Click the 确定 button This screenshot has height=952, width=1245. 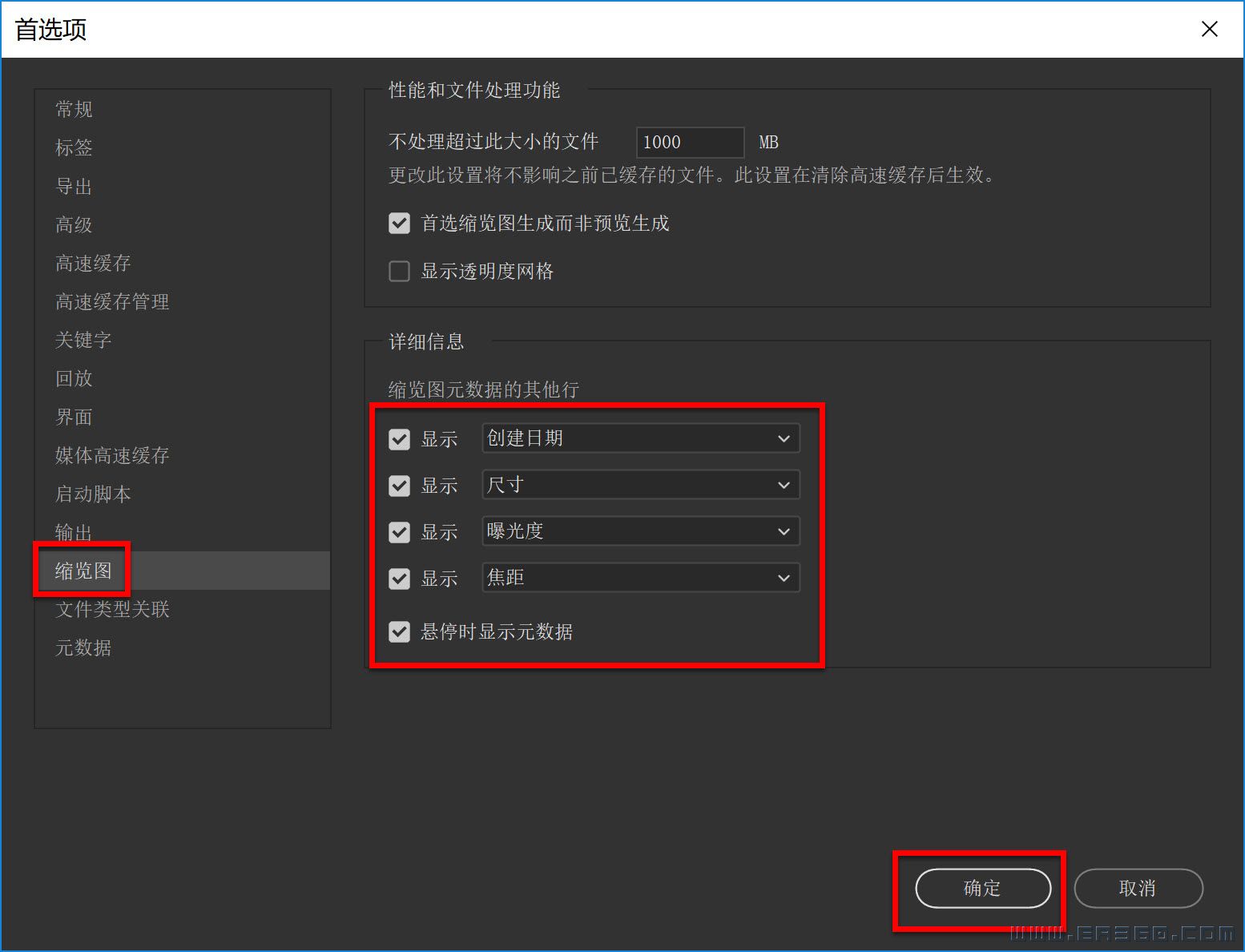pyautogui.click(x=984, y=889)
